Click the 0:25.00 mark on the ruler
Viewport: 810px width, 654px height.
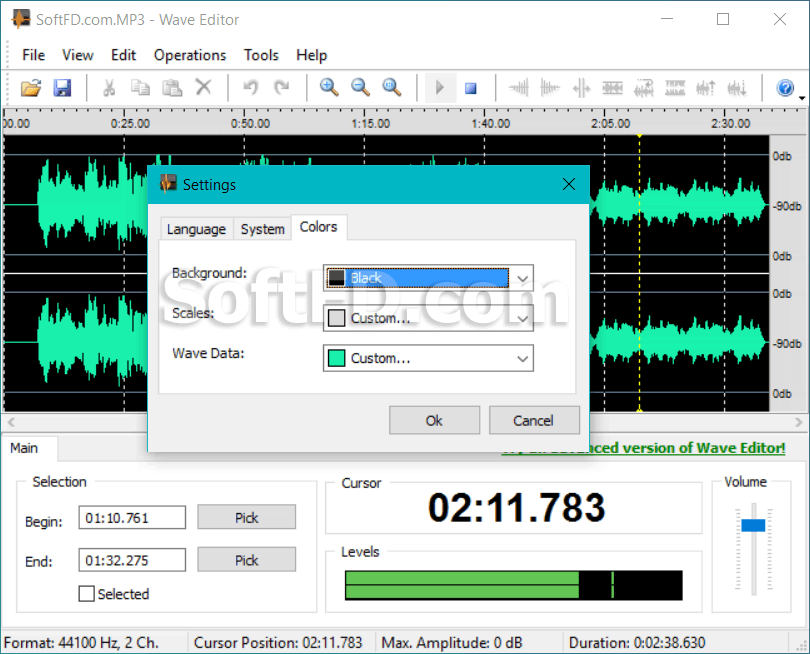click(130, 124)
